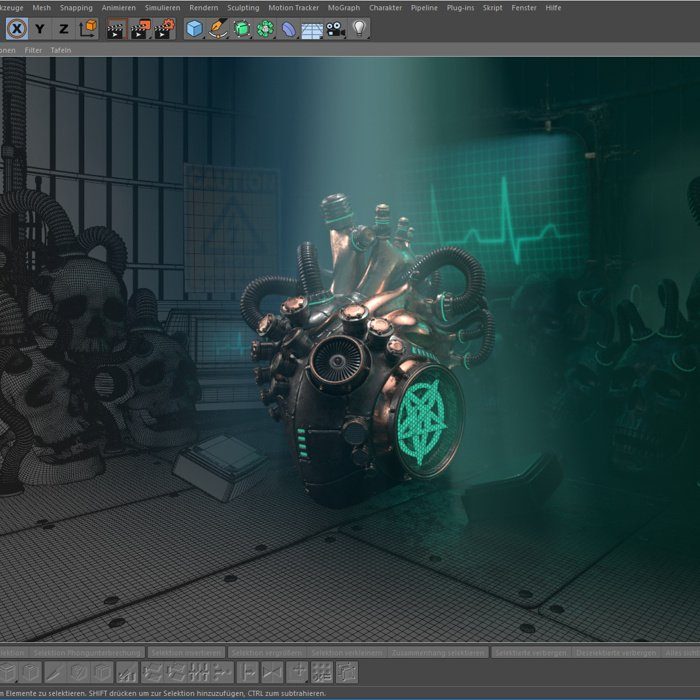The width and height of the screenshot is (700, 700).
Task: Click the camera object icon
Action: click(x=335, y=29)
